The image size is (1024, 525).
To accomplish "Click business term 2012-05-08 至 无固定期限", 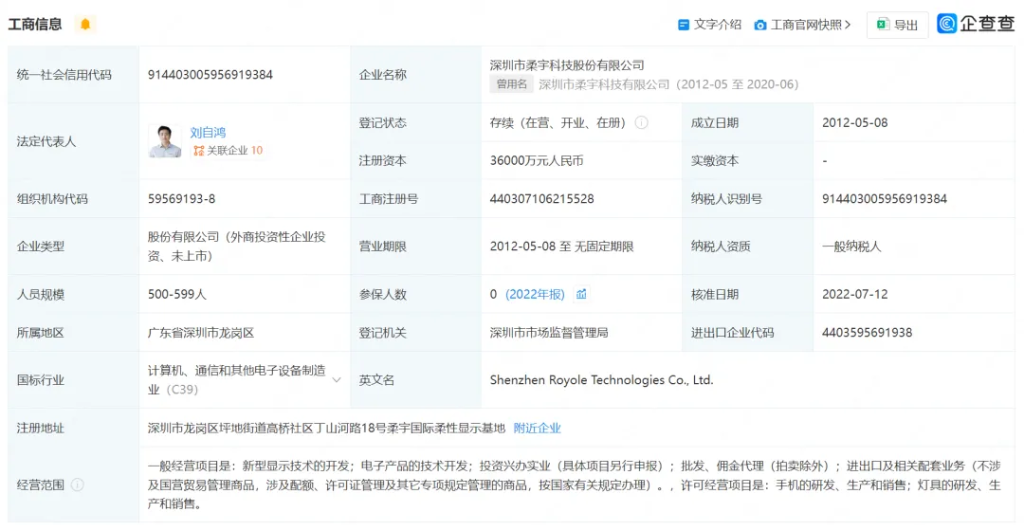I will point(562,247).
